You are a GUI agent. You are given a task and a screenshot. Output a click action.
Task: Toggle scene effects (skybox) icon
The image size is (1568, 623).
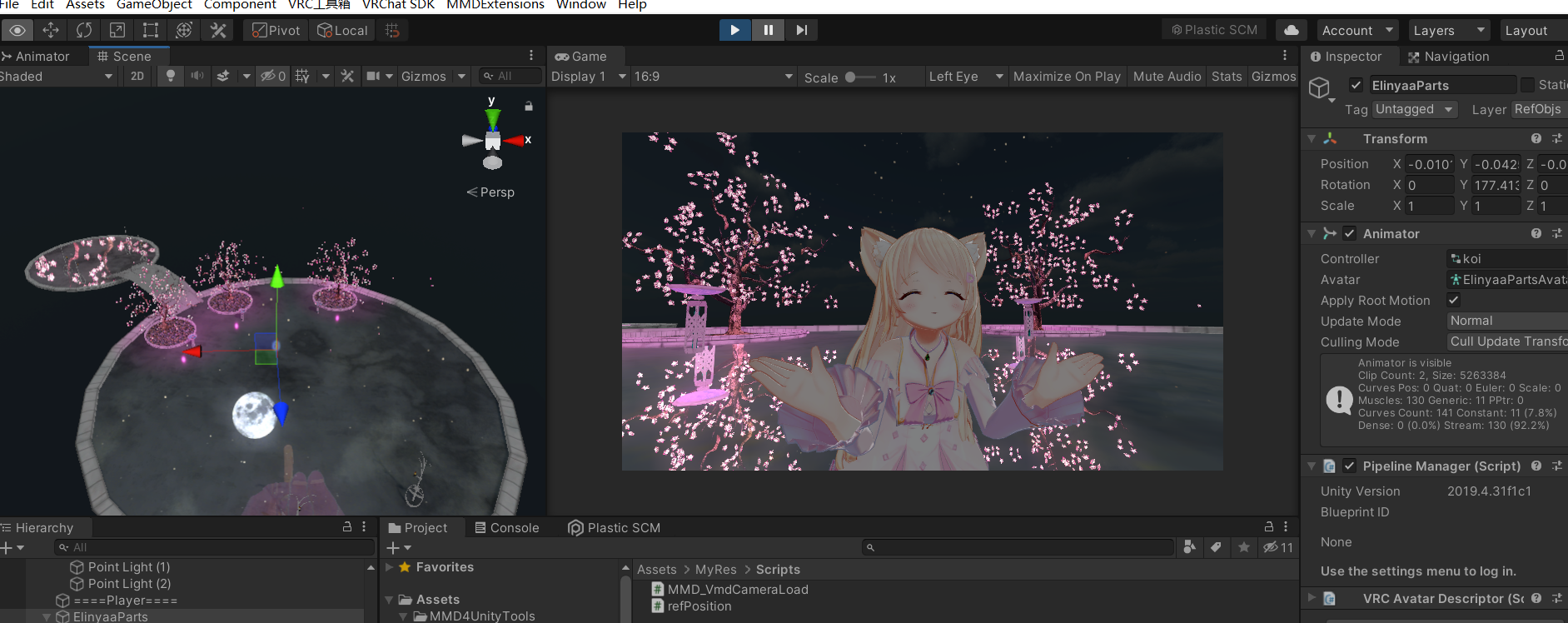click(223, 76)
